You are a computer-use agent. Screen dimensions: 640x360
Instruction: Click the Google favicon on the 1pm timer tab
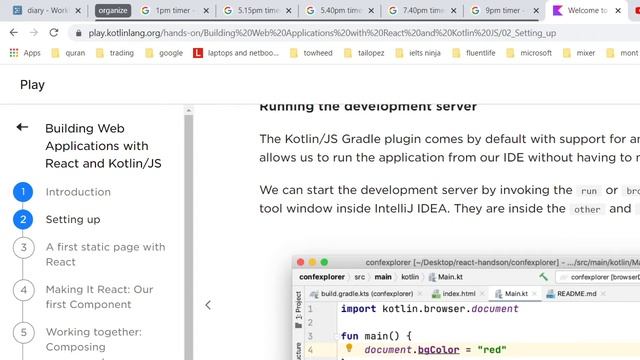(145, 11)
